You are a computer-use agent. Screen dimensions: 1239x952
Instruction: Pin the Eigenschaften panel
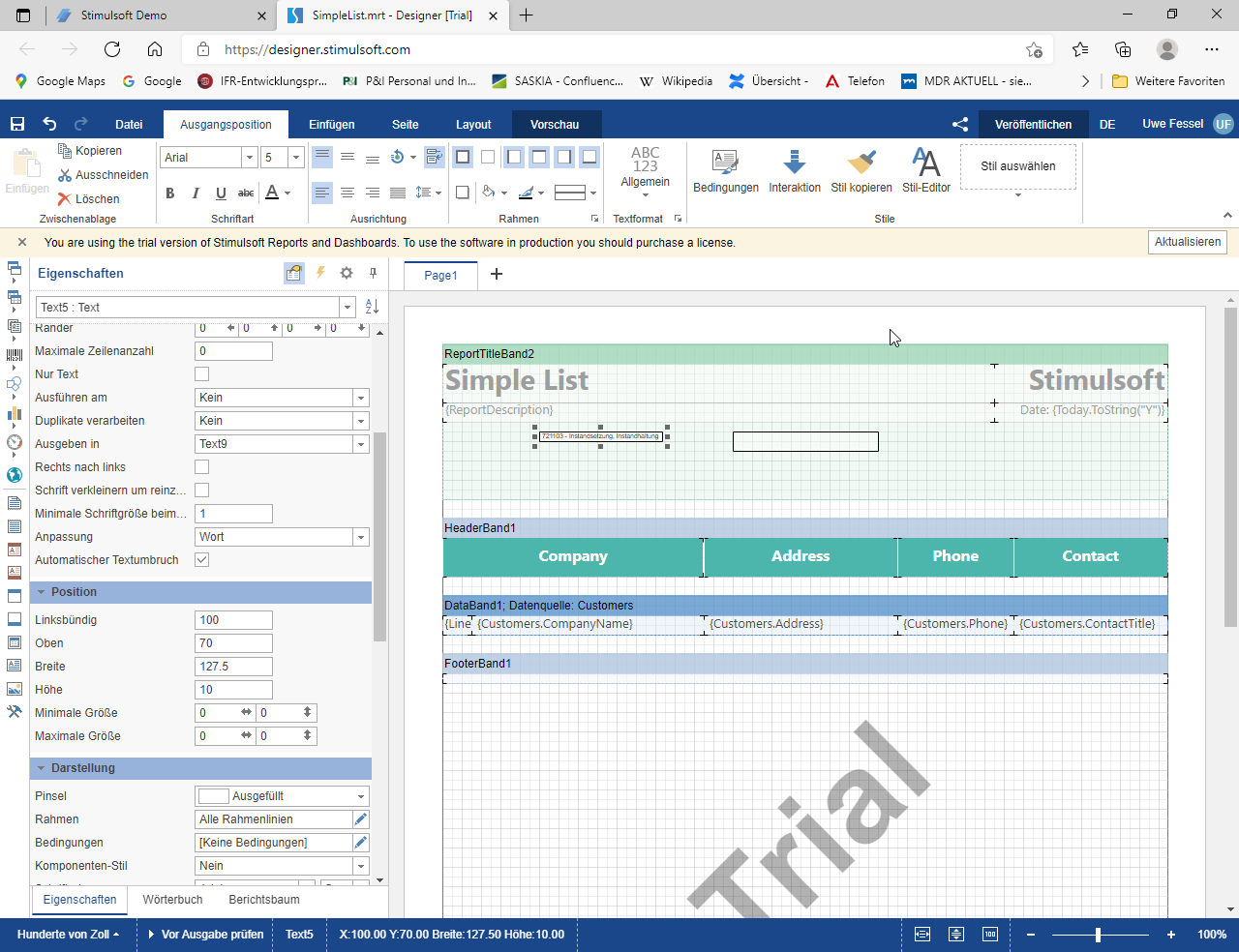pos(373,274)
